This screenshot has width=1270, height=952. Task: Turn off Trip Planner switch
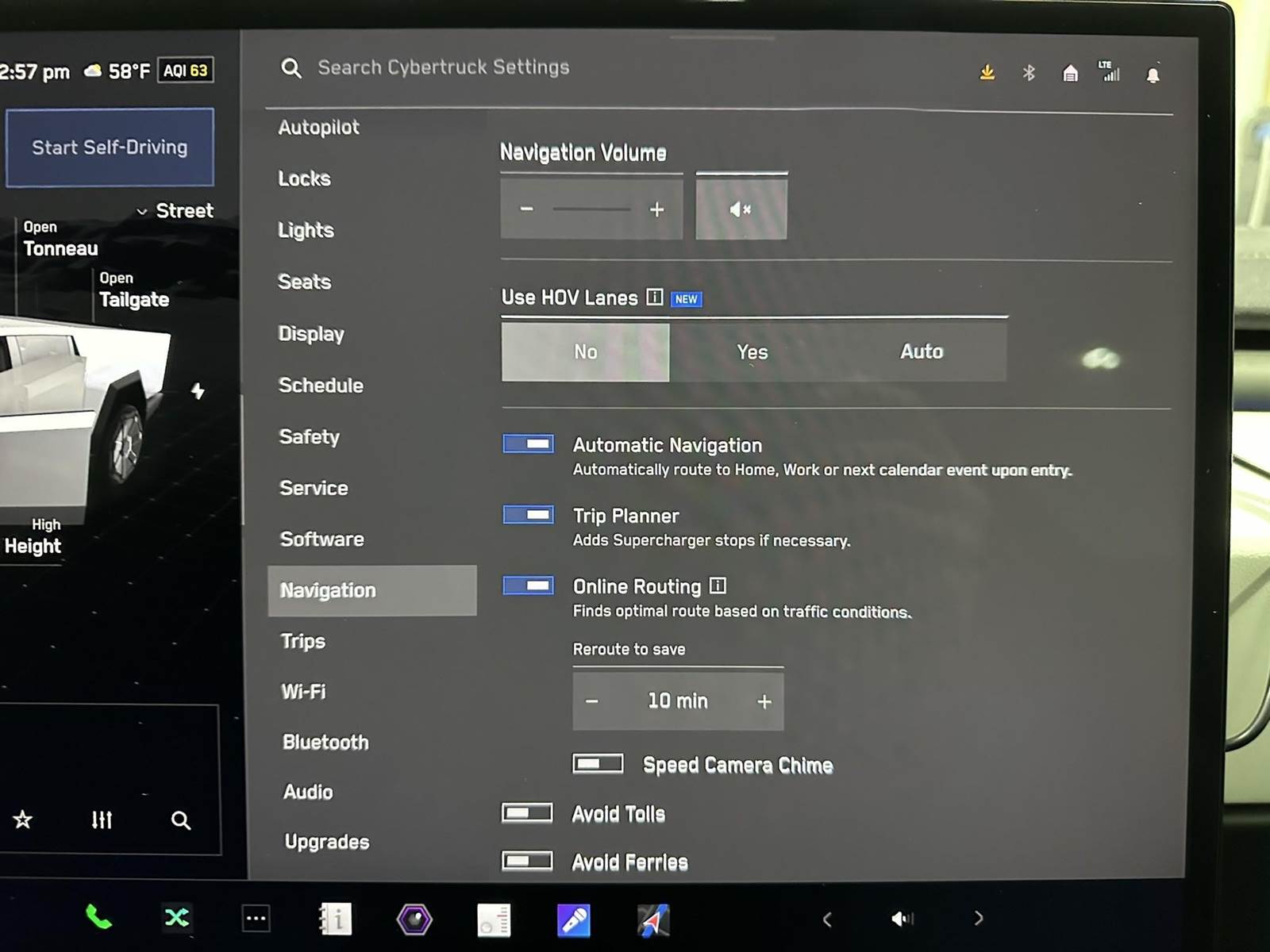click(x=528, y=515)
